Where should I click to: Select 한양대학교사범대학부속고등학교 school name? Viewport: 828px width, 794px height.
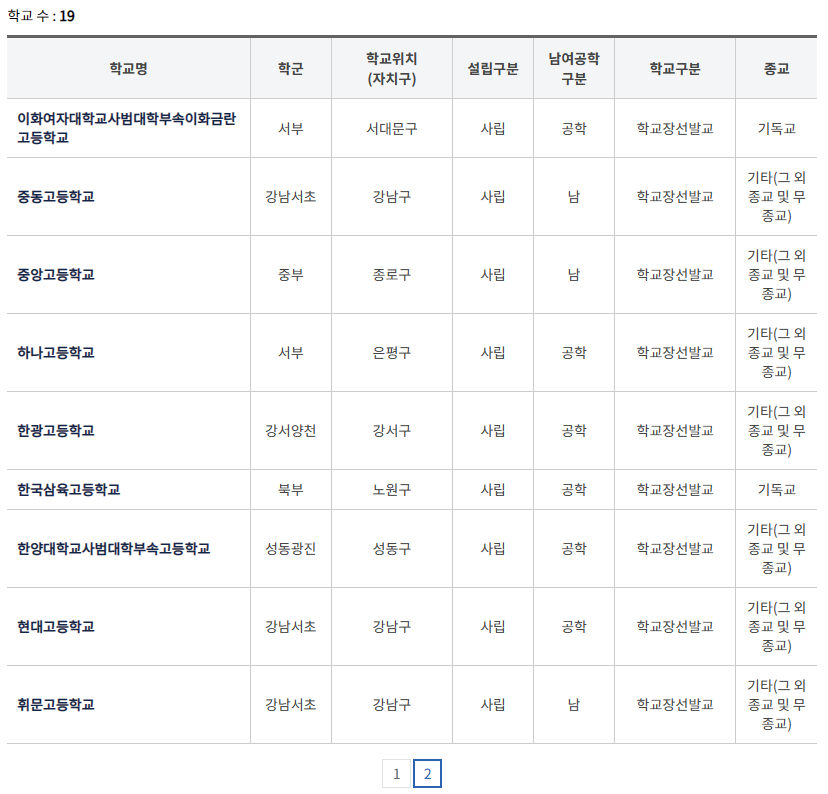click(114, 549)
